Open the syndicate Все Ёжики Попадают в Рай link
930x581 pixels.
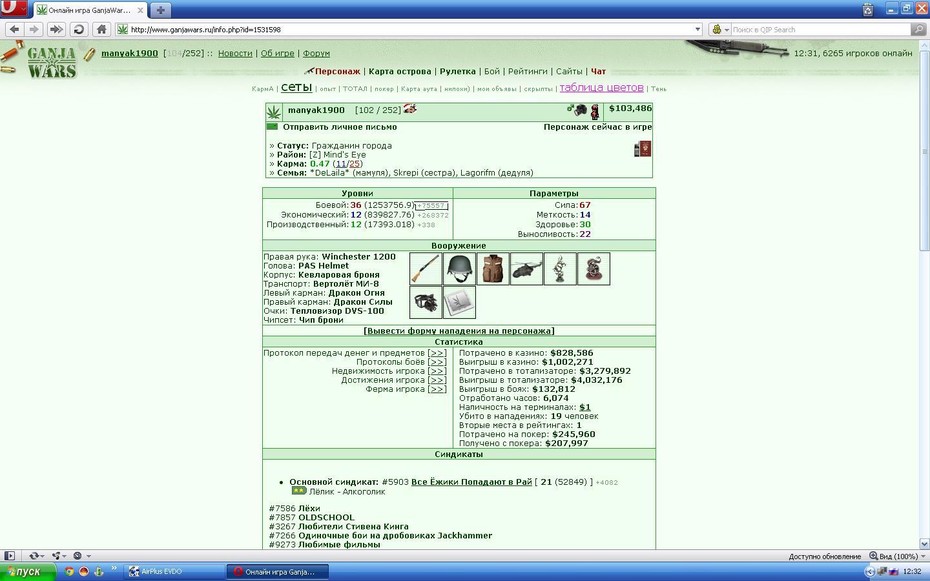point(472,482)
